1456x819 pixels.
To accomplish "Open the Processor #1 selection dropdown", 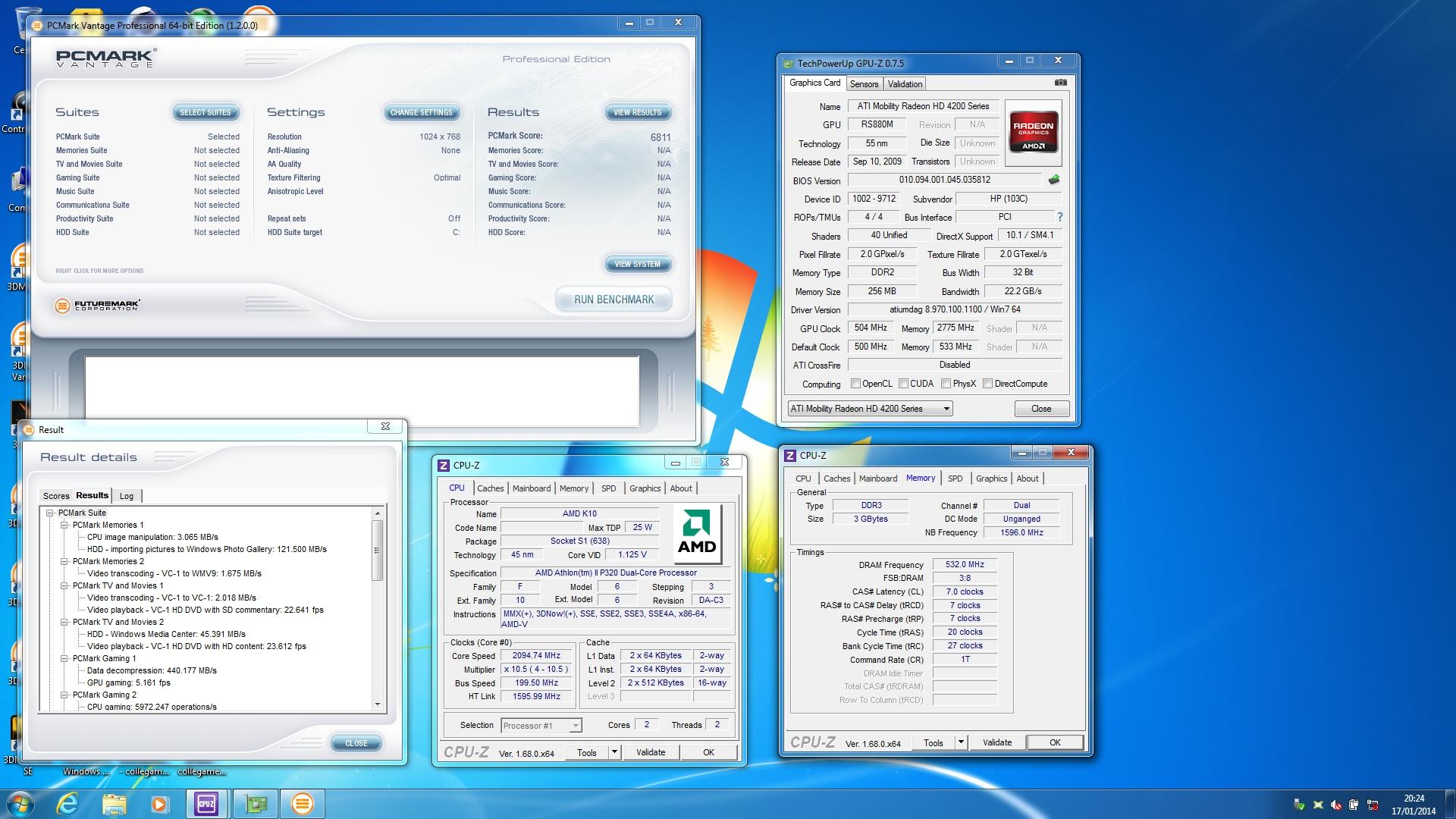I will [541, 726].
